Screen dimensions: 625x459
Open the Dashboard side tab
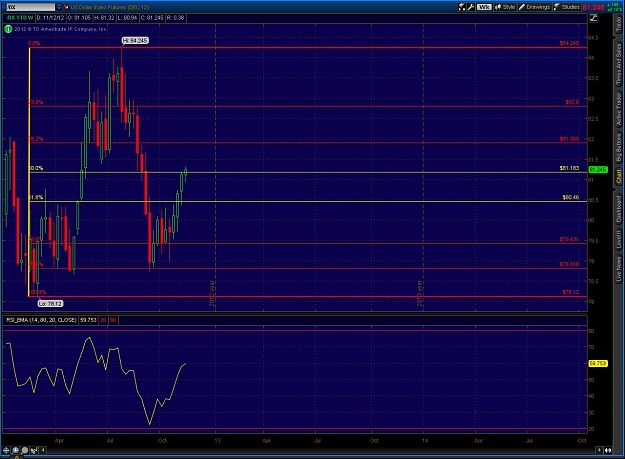(x=618, y=209)
